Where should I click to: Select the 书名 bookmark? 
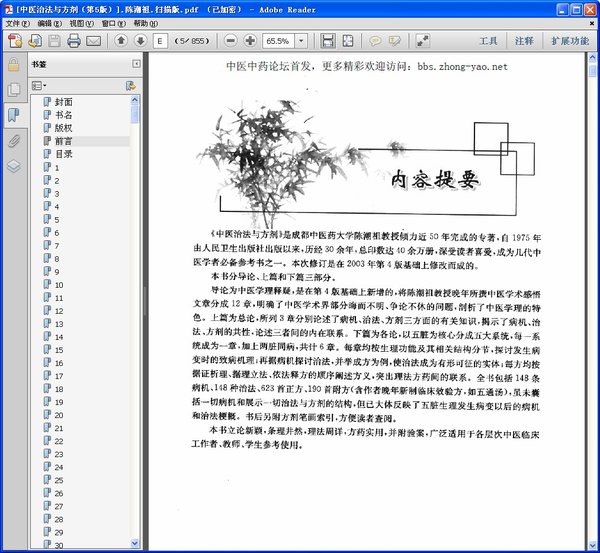click(63, 115)
